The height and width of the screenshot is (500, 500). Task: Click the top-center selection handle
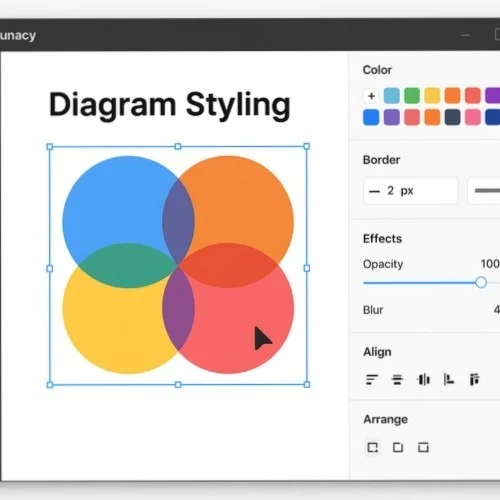coord(178,146)
